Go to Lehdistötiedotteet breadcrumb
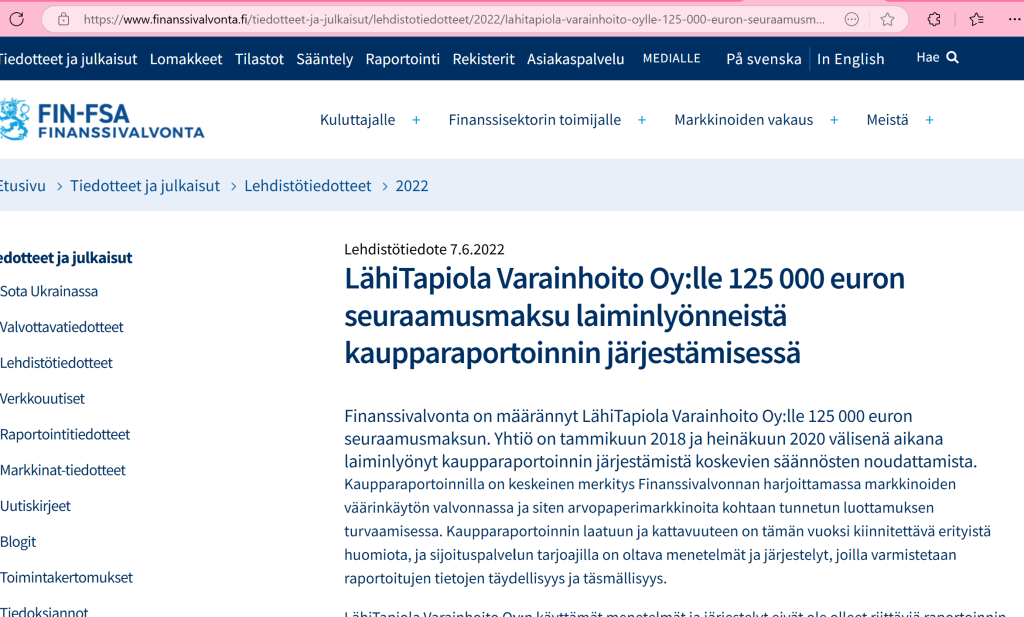This screenshot has width=1024, height=617. [x=308, y=186]
